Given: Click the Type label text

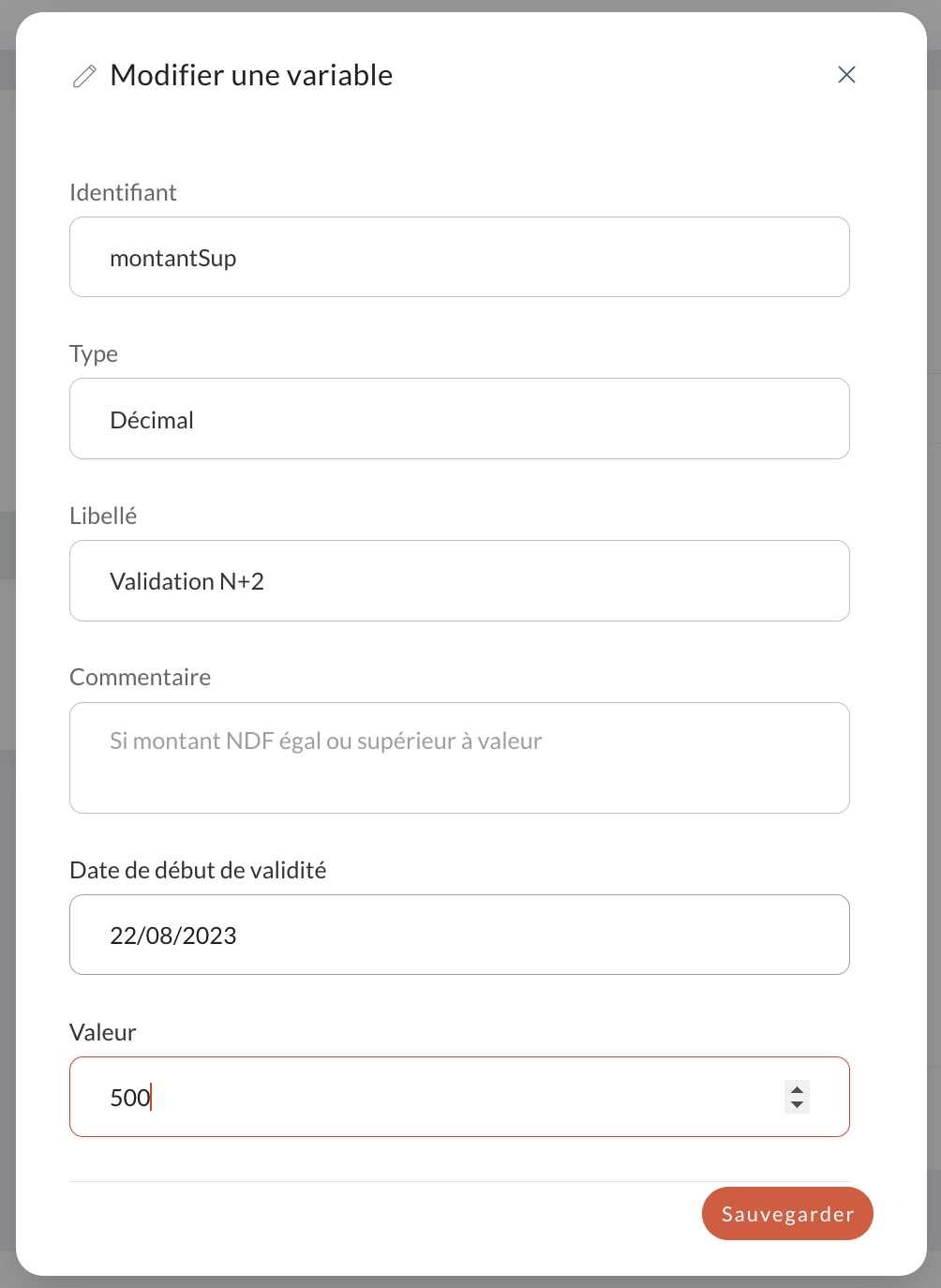Looking at the screenshot, I should [x=94, y=354].
